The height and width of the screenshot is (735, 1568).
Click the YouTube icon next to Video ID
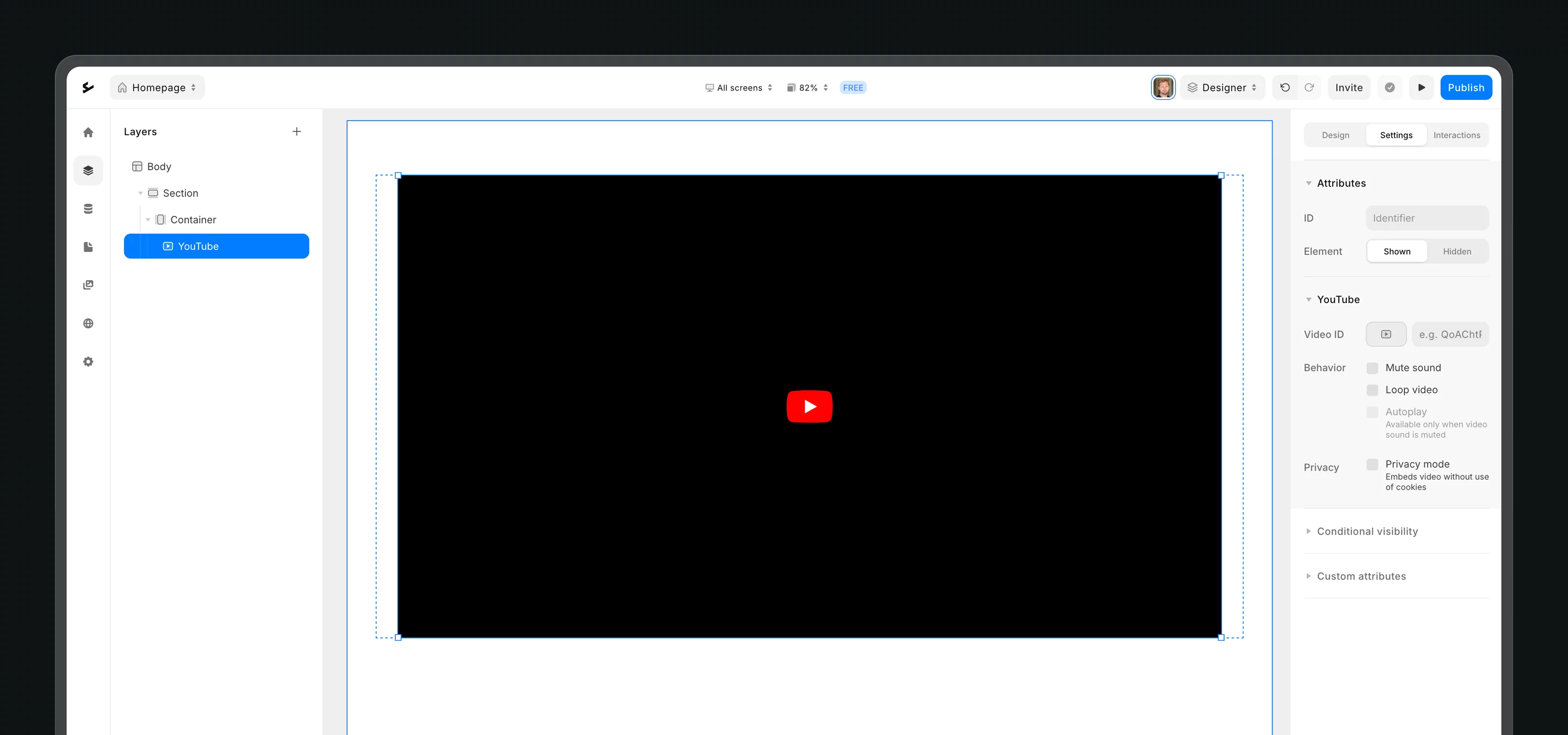1386,334
